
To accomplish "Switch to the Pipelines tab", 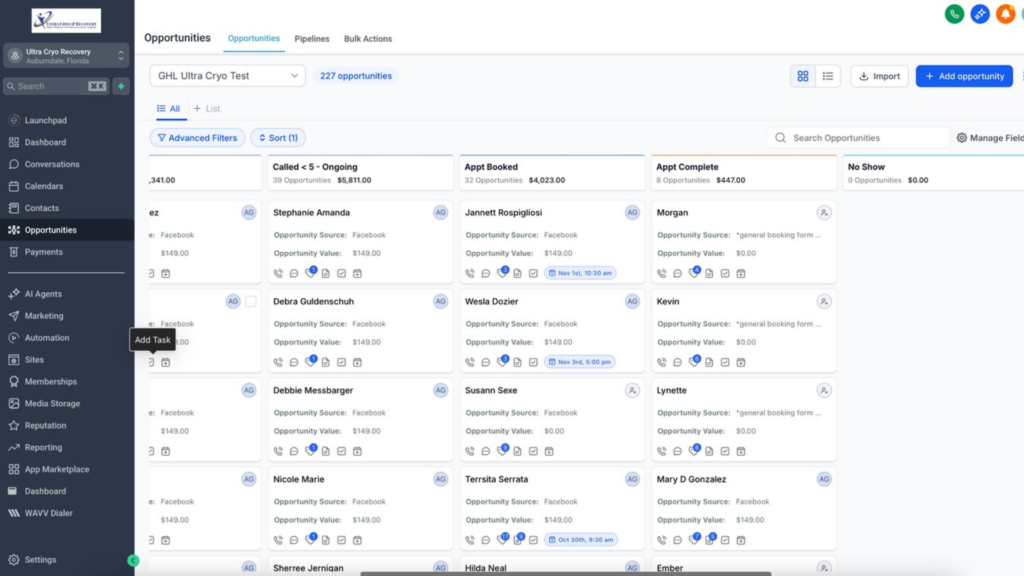I will click(x=312, y=38).
